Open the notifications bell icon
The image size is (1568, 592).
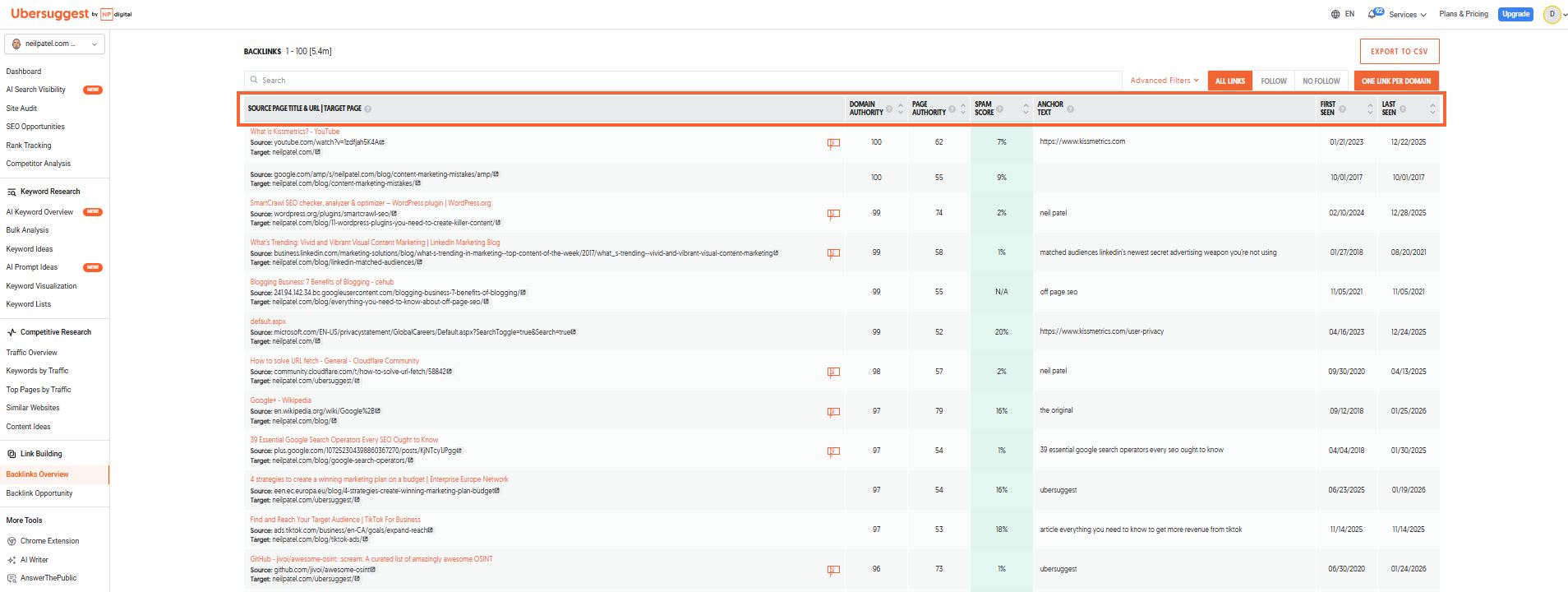click(1372, 14)
